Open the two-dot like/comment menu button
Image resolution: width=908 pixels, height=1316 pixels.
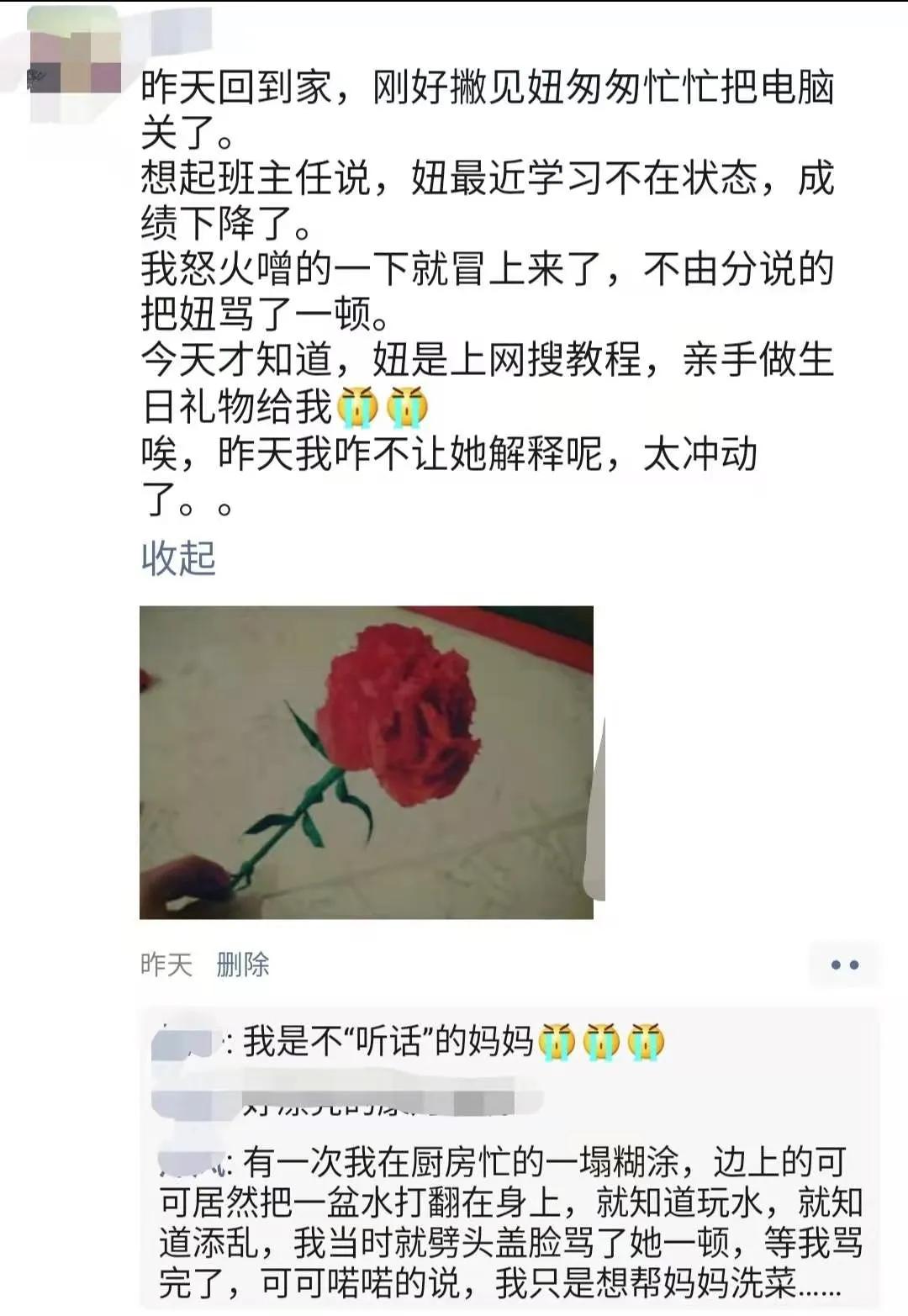tap(844, 965)
